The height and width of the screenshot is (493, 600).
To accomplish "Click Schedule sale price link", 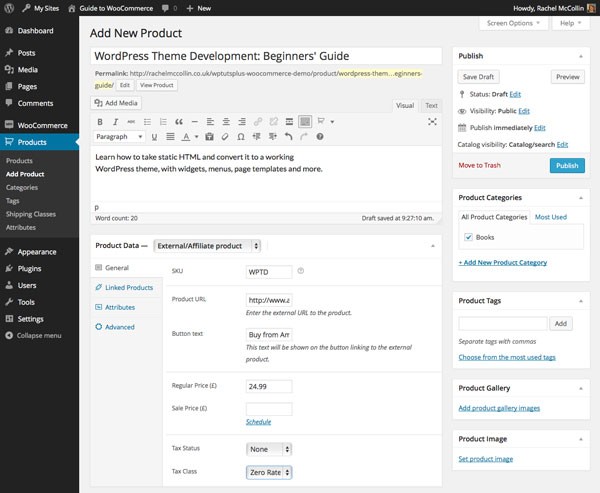I will 258,422.
